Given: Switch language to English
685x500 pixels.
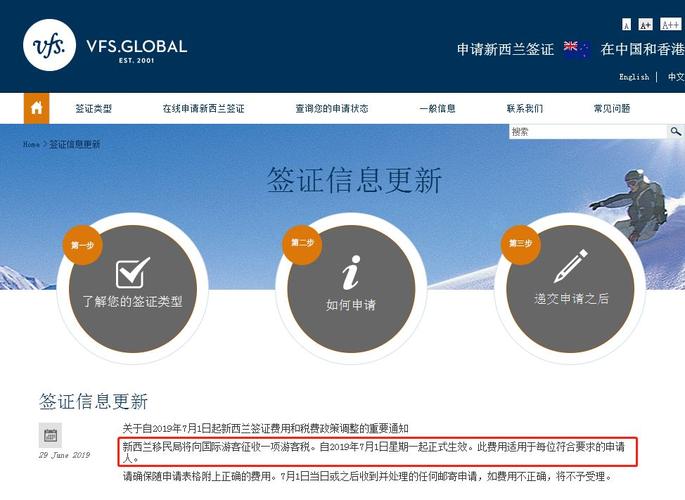Looking at the screenshot, I should (634, 77).
